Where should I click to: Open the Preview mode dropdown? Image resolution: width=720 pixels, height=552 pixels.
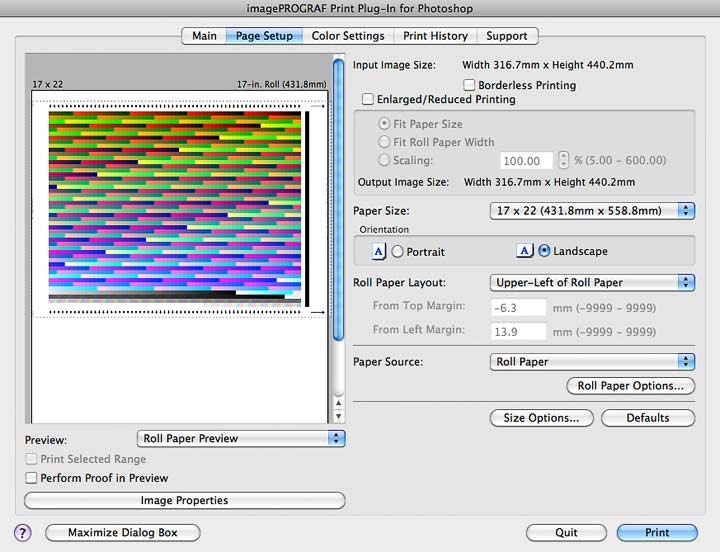(241, 439)
